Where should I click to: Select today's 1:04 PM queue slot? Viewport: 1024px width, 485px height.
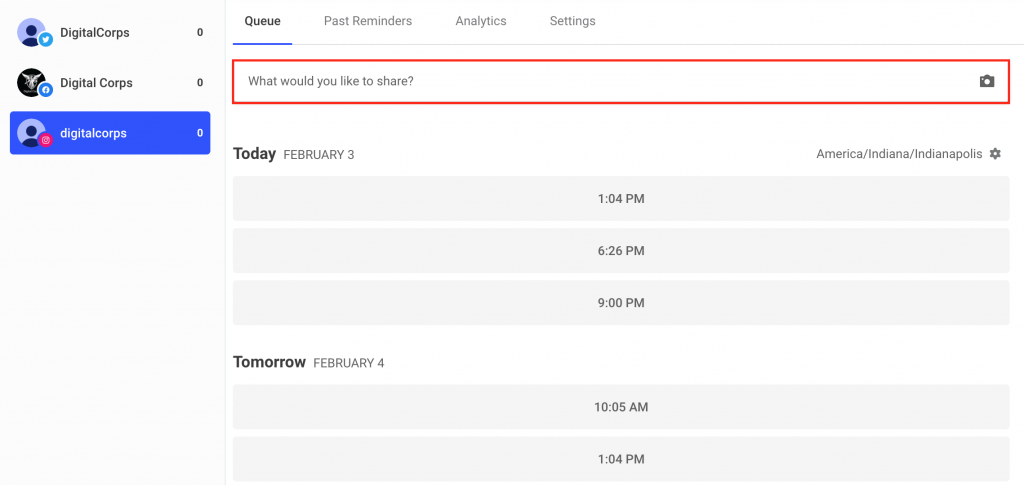tap(621, 199)
